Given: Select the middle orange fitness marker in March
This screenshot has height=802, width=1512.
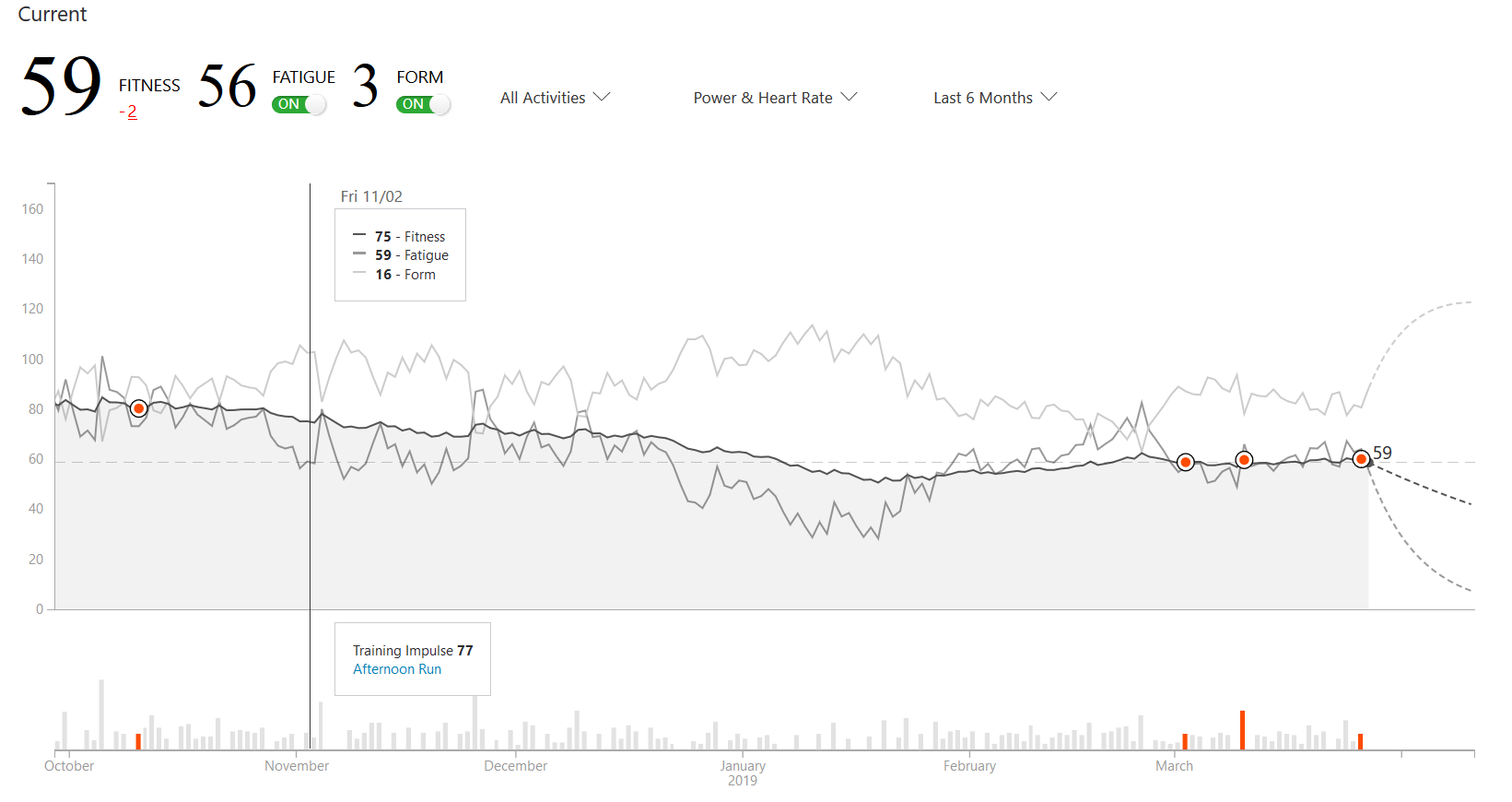Looking at the screenshot, I should (x=1244, y=459).
